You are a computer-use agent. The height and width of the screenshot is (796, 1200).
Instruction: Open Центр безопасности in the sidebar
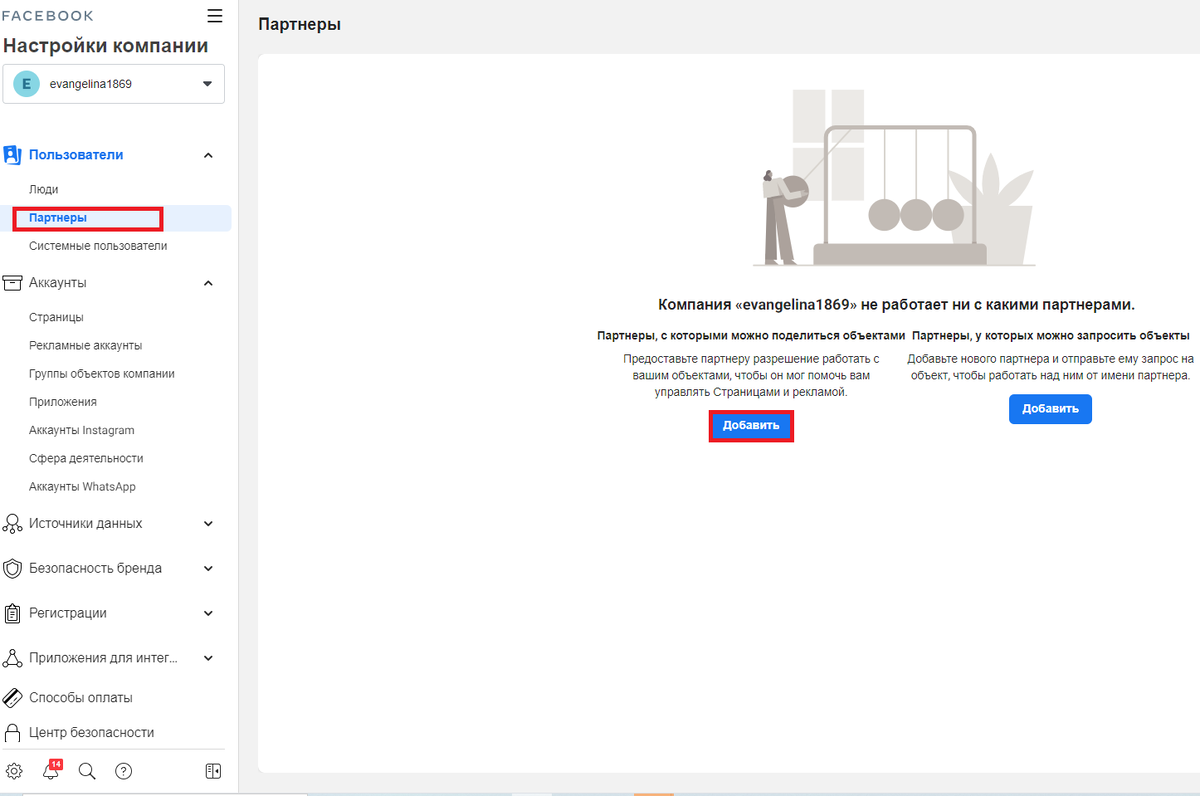click(92, 733)
